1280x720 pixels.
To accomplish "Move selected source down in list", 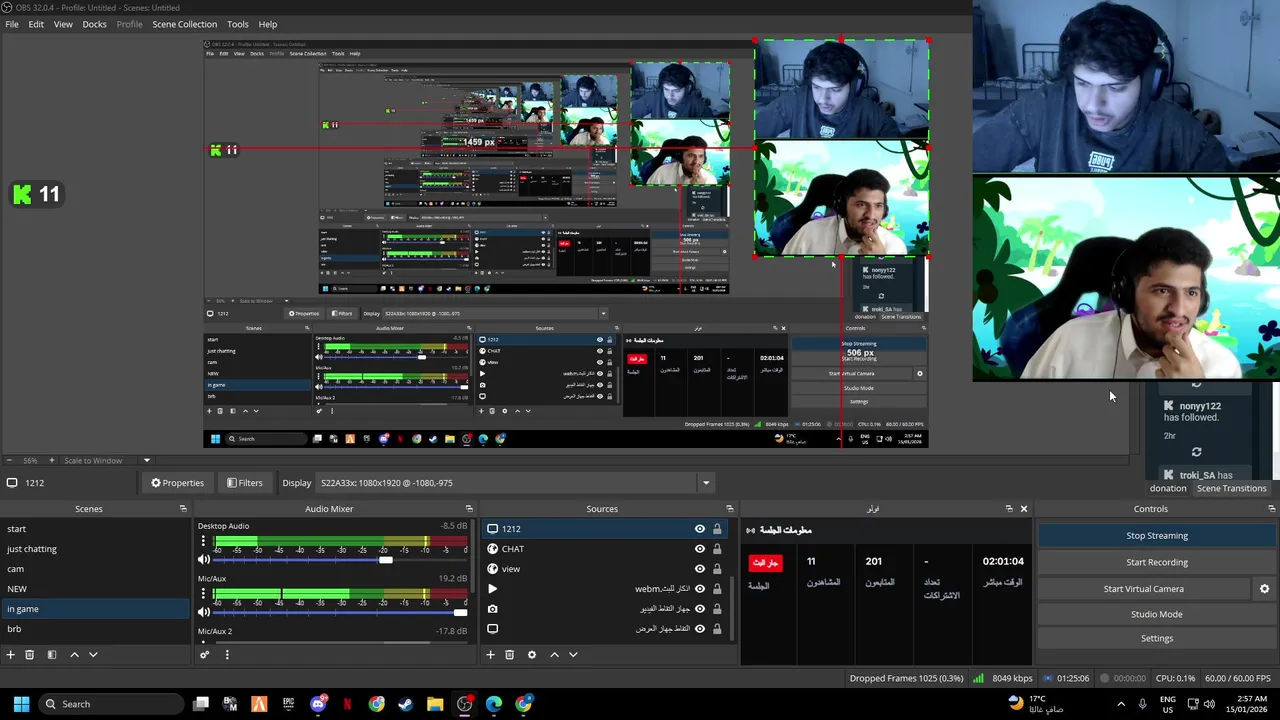I will [x=573, y=654].
